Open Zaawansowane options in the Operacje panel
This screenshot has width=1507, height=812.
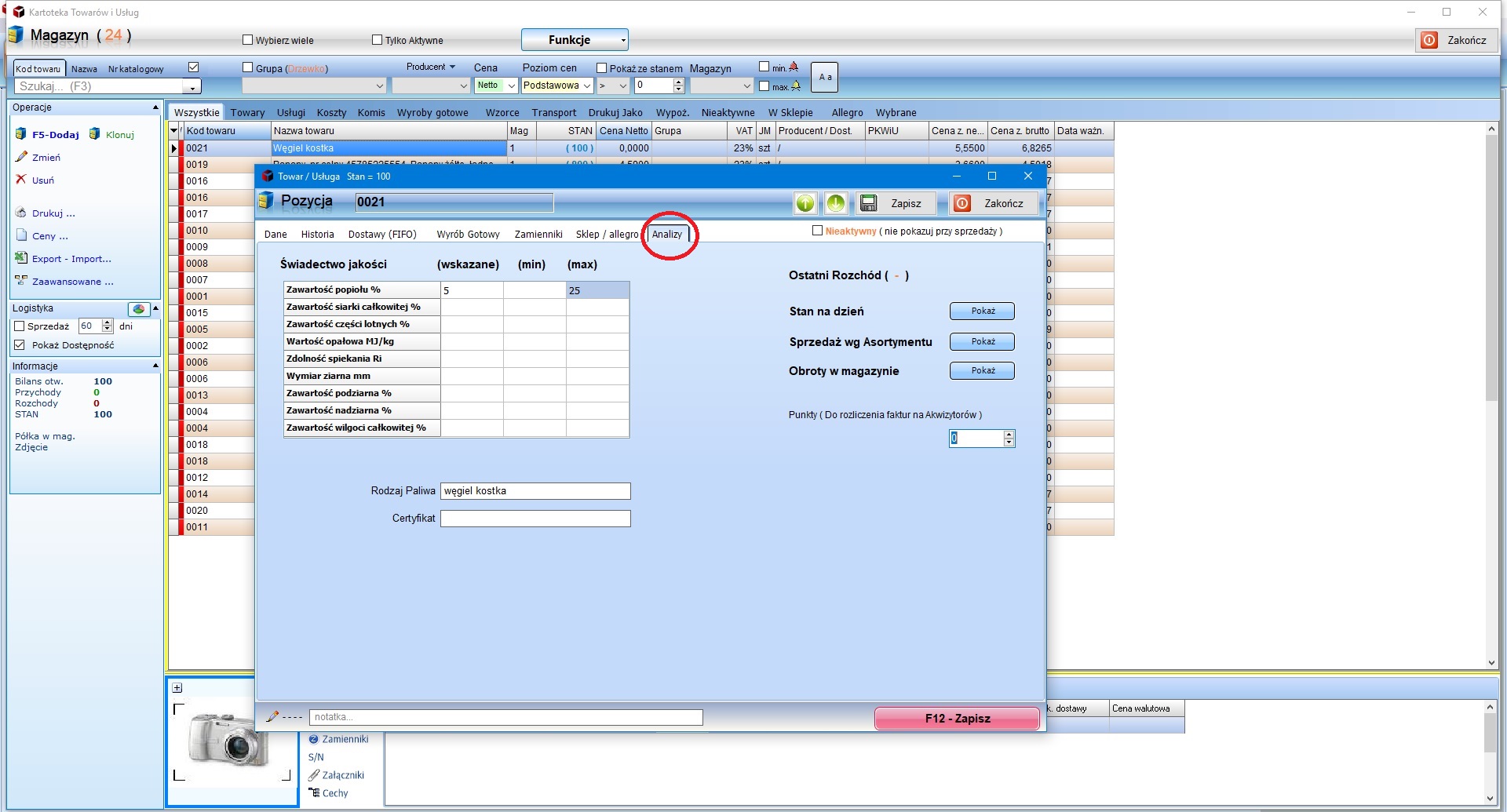72,282
